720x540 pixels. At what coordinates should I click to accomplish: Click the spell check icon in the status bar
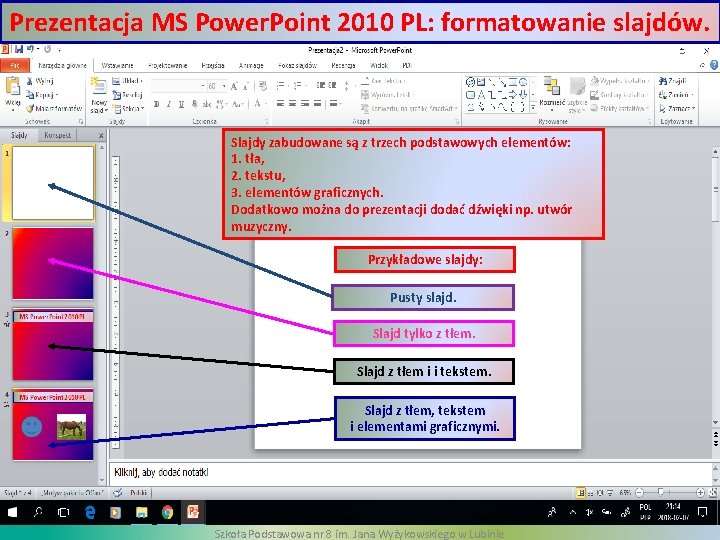[118, 493]
